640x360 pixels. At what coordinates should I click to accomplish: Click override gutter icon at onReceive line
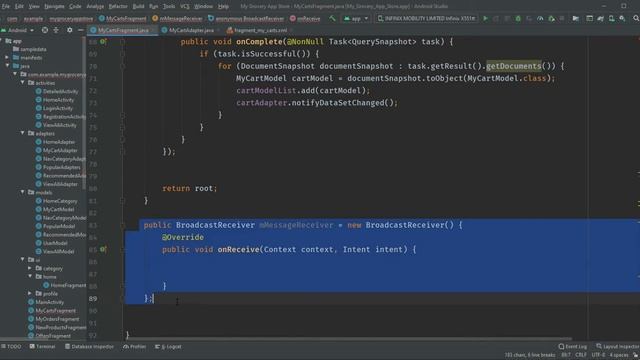(103, 249)
